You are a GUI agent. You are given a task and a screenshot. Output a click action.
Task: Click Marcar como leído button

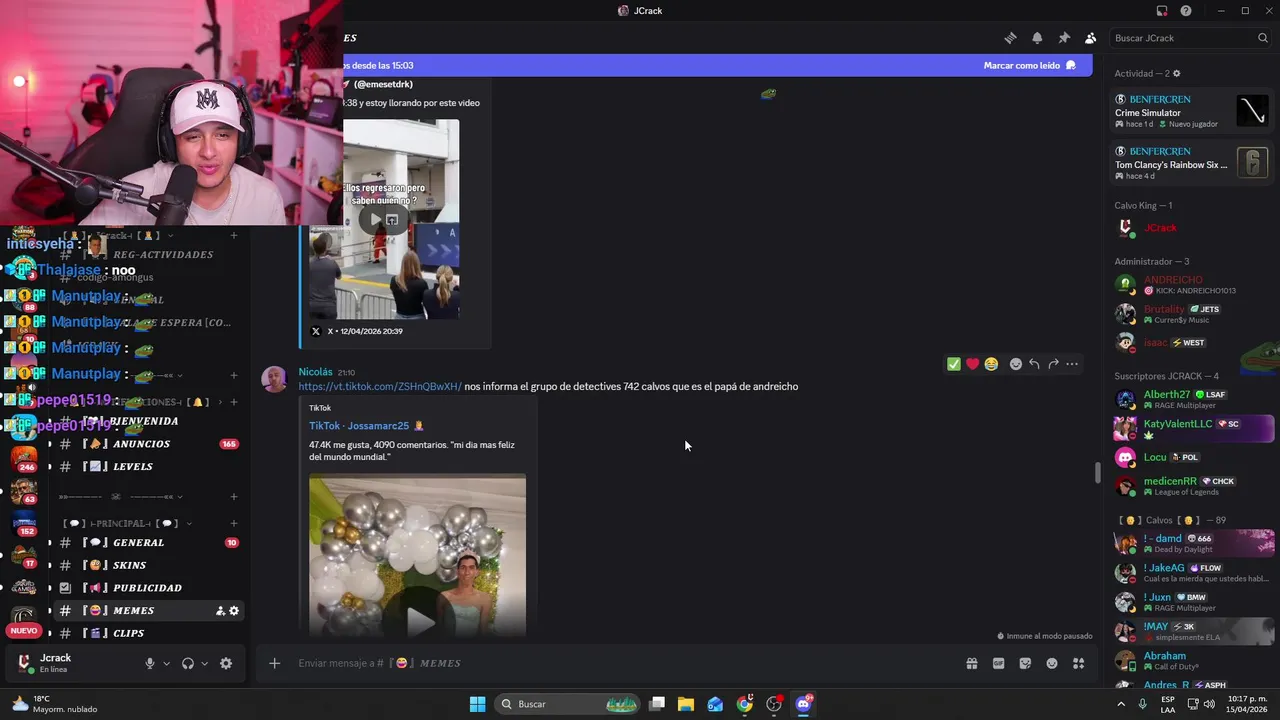pyautogui.click(x=1029, y=65)
